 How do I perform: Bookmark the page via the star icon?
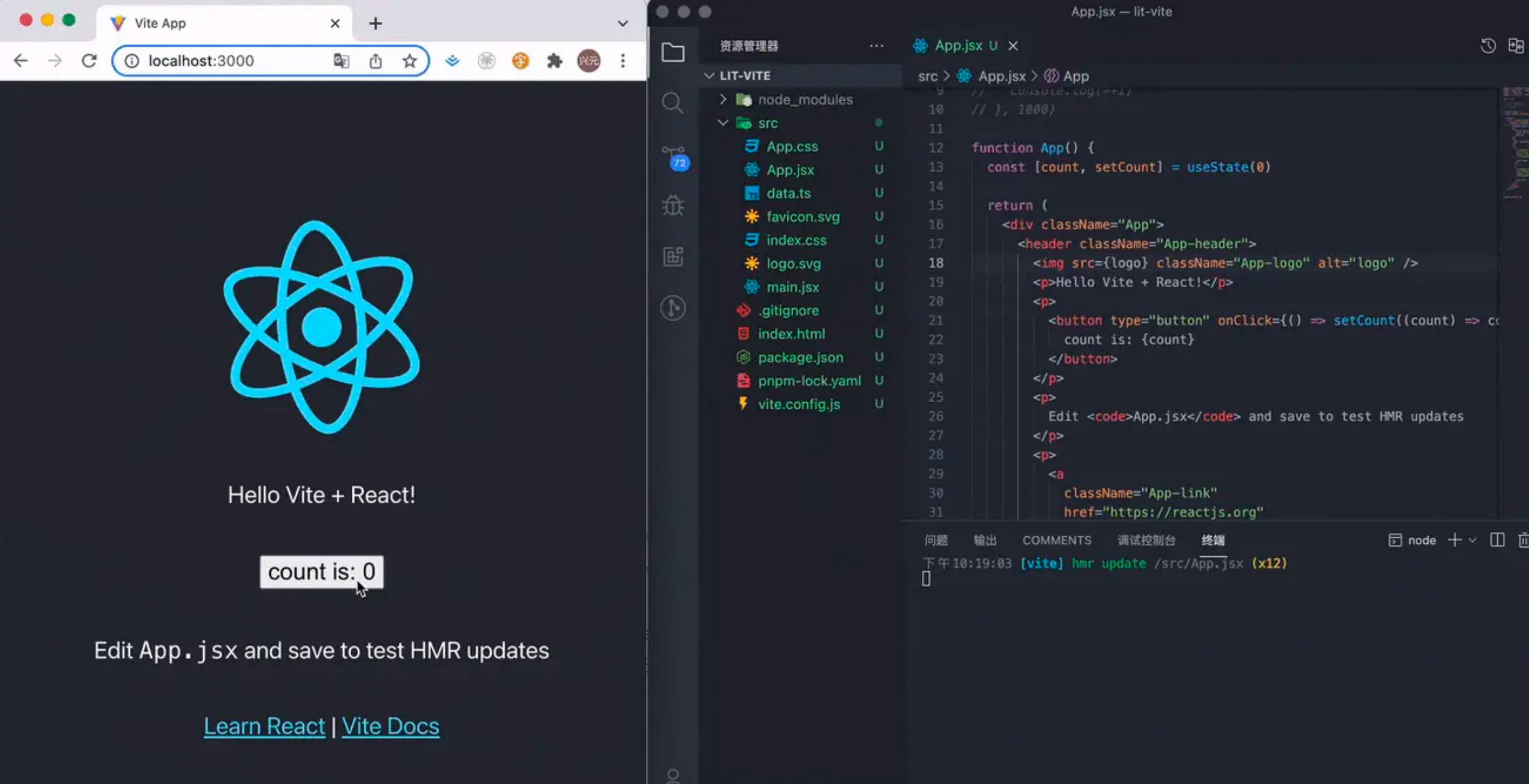coord(410,61)
